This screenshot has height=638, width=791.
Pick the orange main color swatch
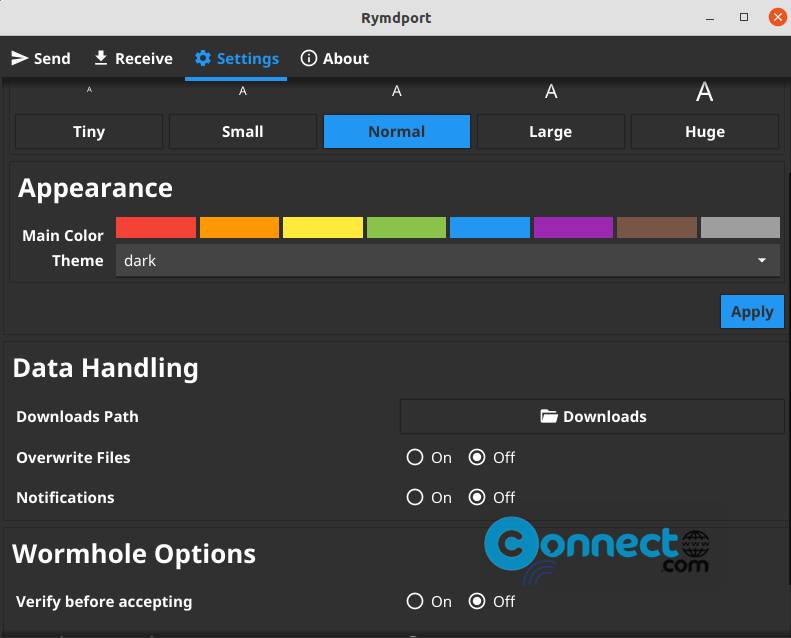pyautogui.click(x=239, y=227)
